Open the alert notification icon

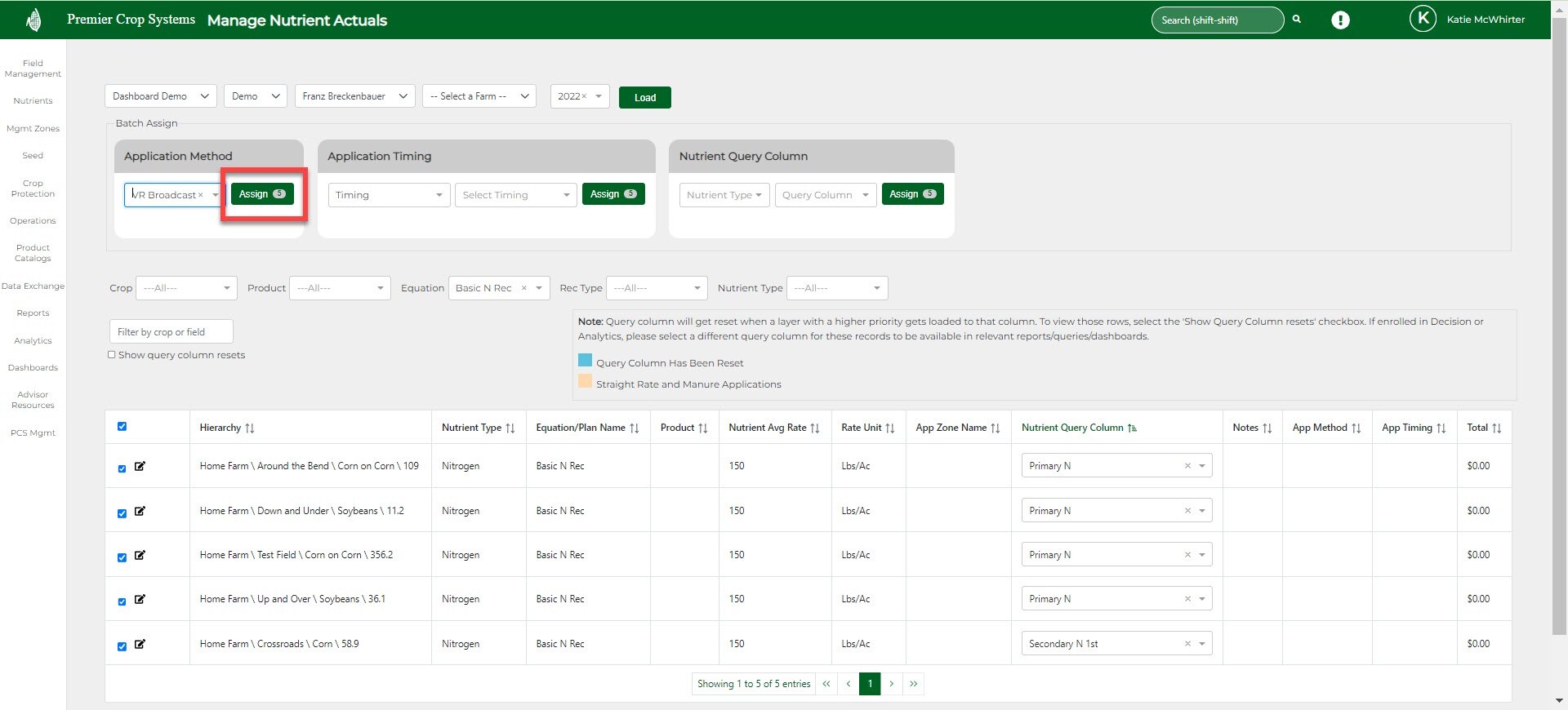tap(1340, 20)
